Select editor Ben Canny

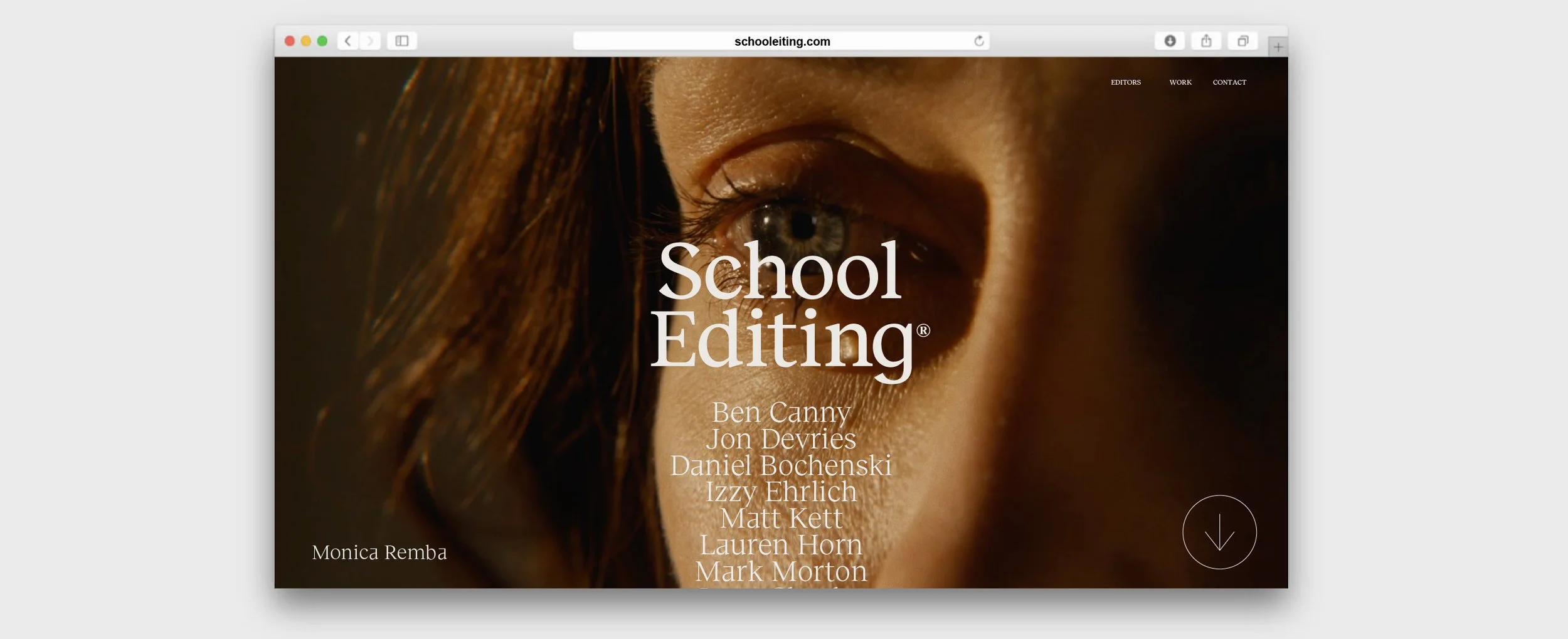pos(781,413)
